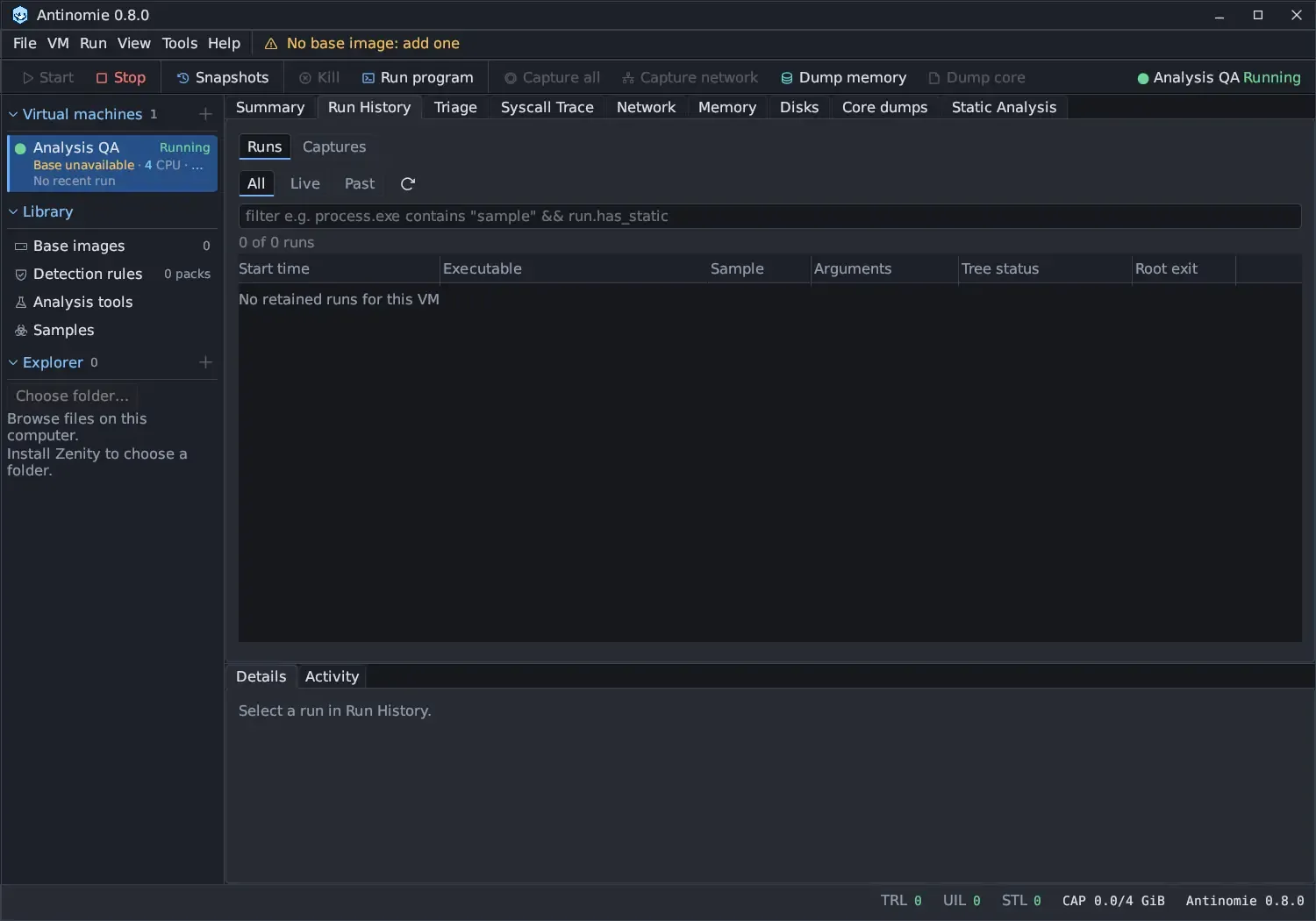Open Samples in the Library
1316x921 pixels.
click(x=112, y=330)
